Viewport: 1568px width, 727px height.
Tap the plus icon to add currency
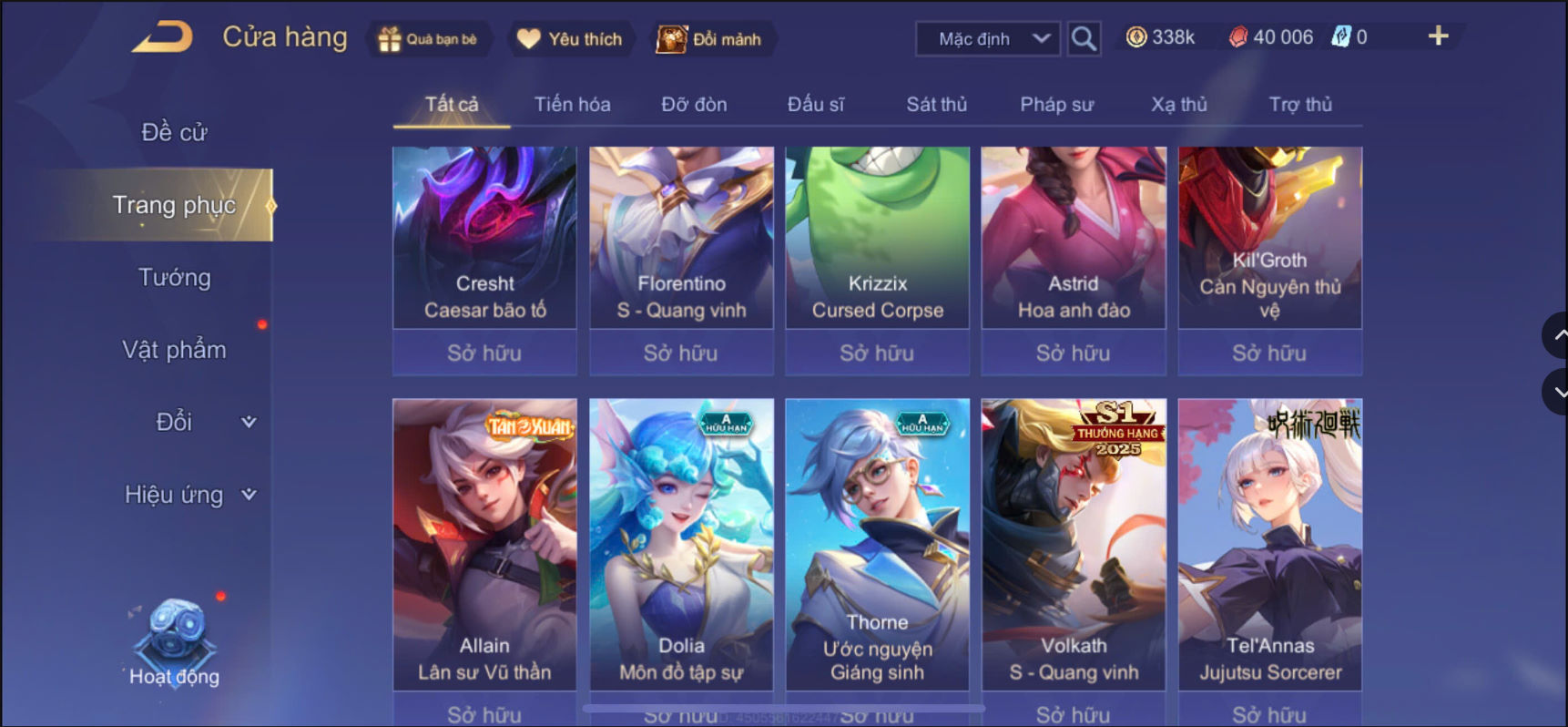pyautogui.click(x=1438, y=36)
